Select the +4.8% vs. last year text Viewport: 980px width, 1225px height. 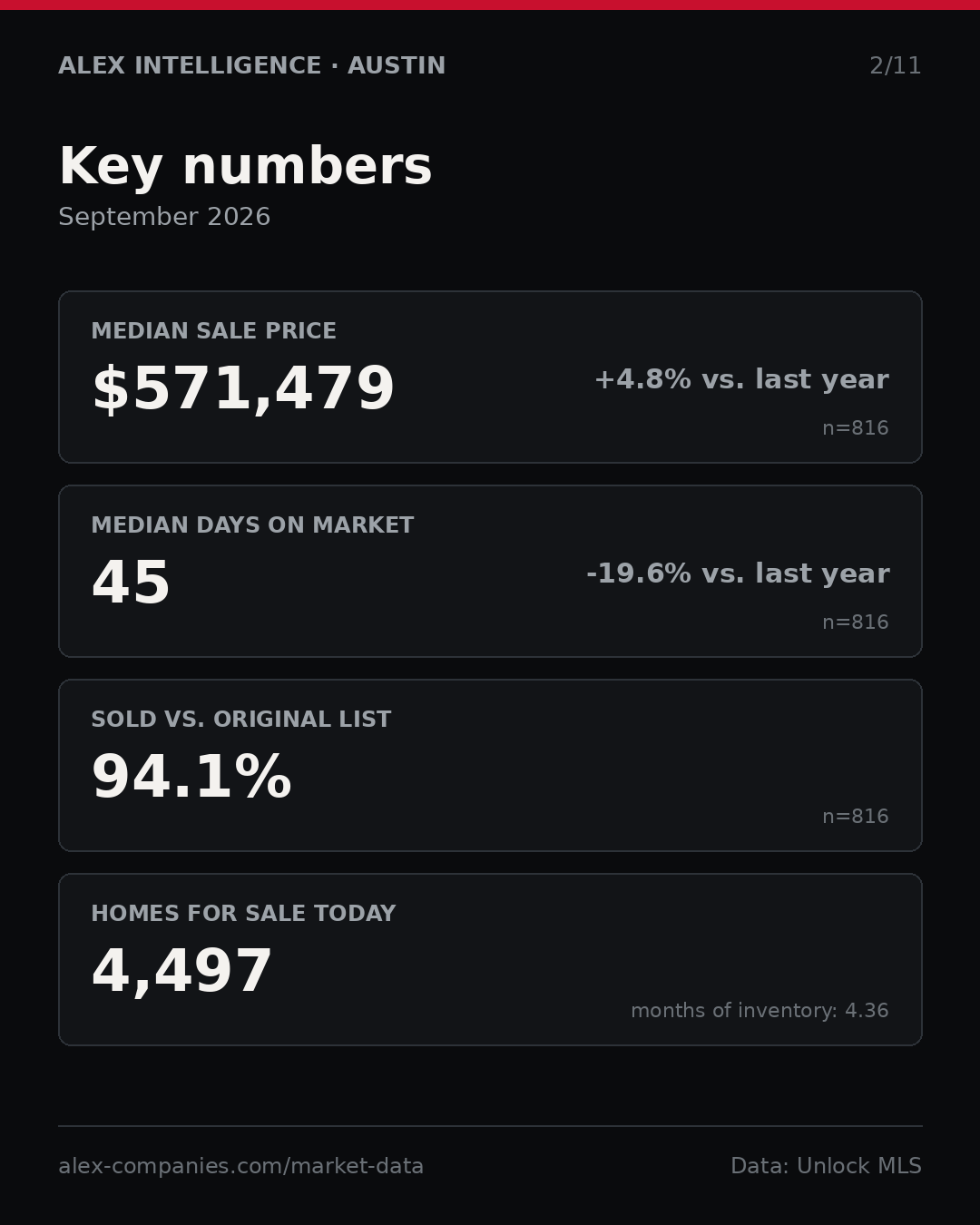[741, 379]
